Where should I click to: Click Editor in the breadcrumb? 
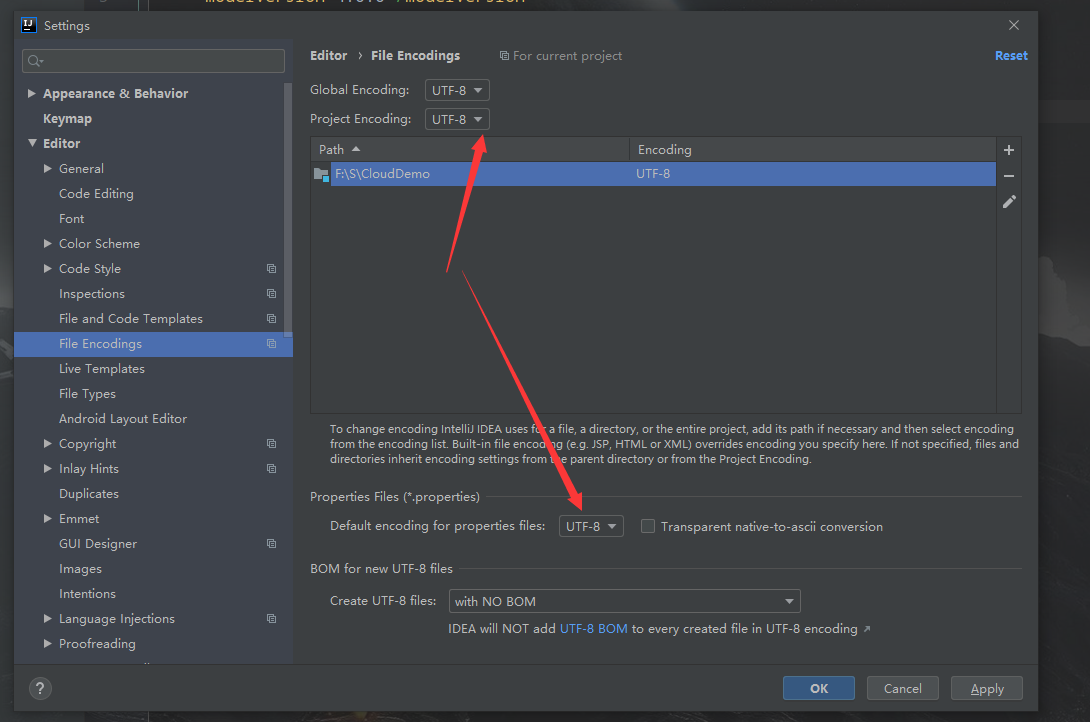(328, 56)
